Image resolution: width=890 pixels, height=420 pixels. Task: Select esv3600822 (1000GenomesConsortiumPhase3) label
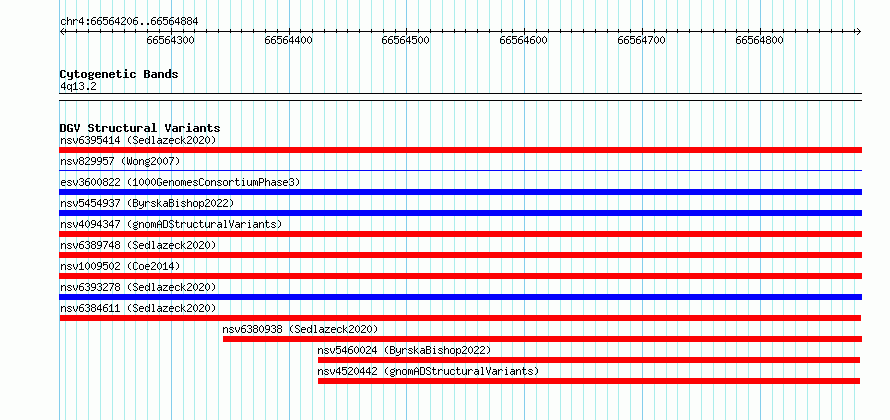(x=180, y=182)
